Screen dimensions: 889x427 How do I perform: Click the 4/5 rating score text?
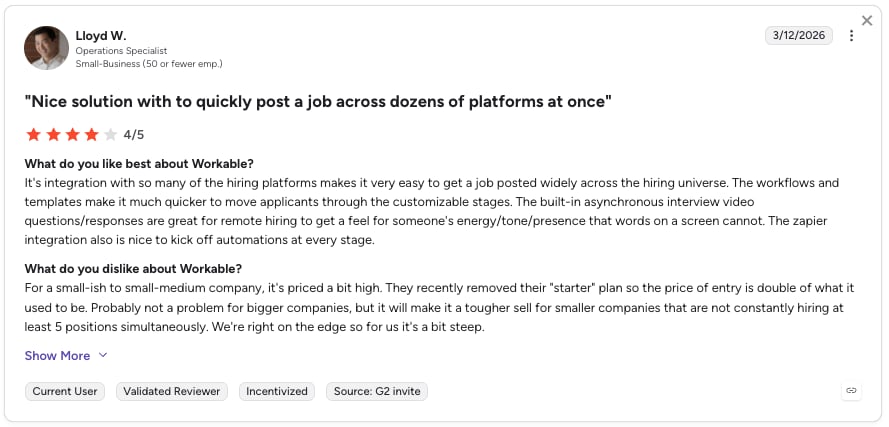click(134, 135)
